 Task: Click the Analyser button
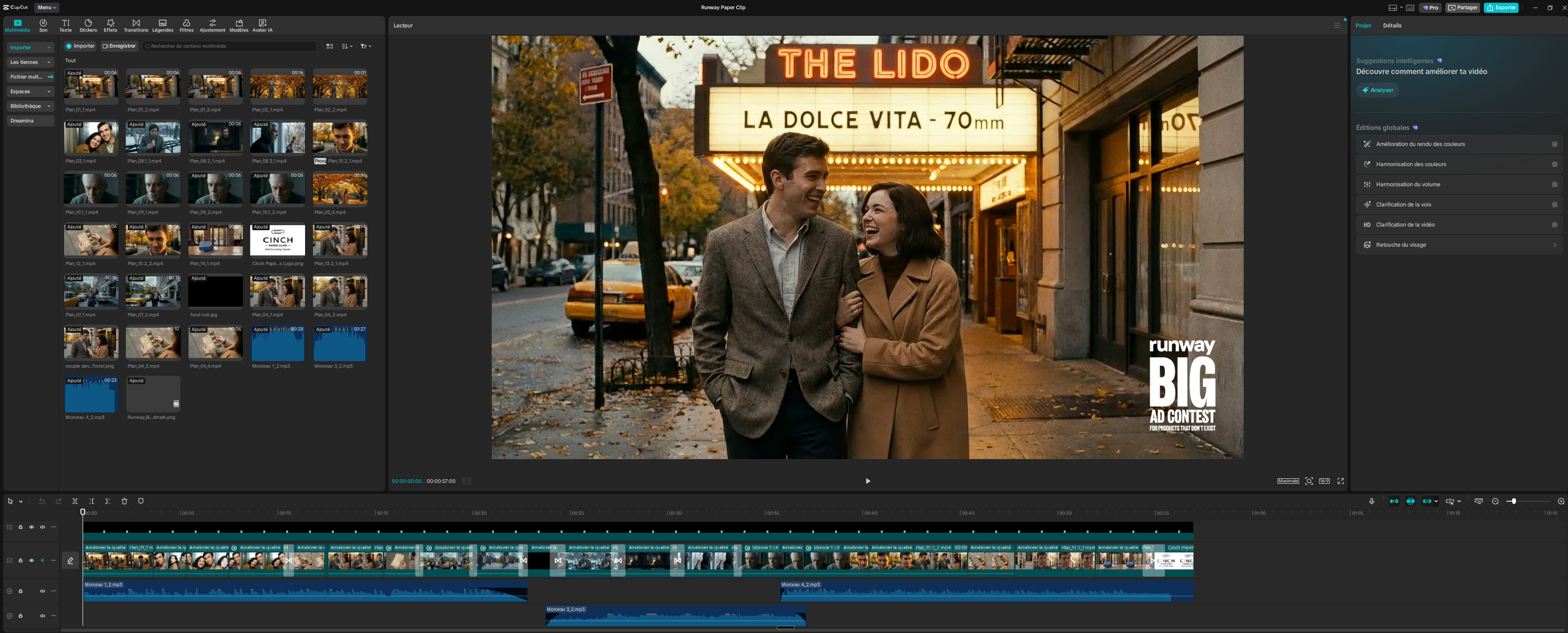[x=1377, y=90]
